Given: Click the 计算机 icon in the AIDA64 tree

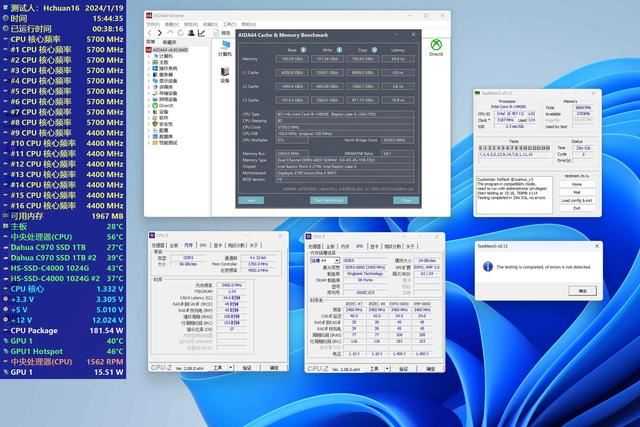Looking at the screenshot, I should [156, 56].
